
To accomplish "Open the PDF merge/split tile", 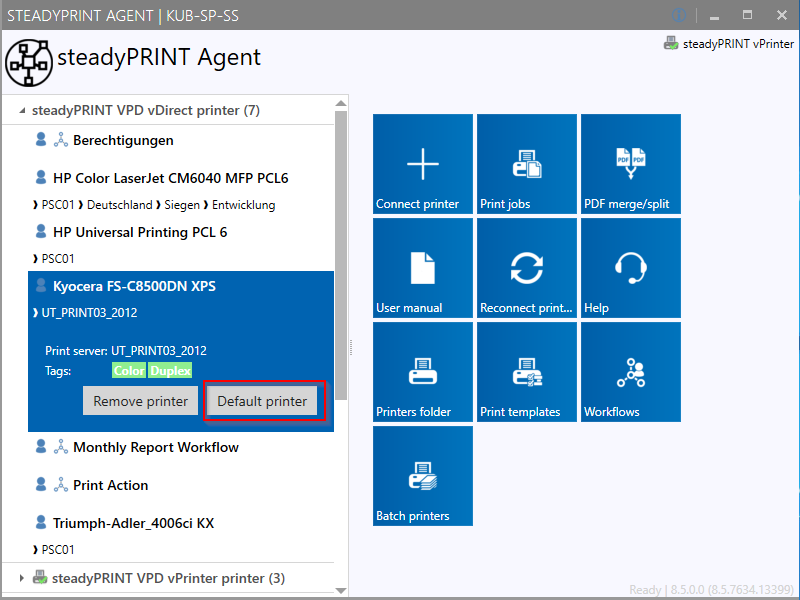I will [631, 164].
